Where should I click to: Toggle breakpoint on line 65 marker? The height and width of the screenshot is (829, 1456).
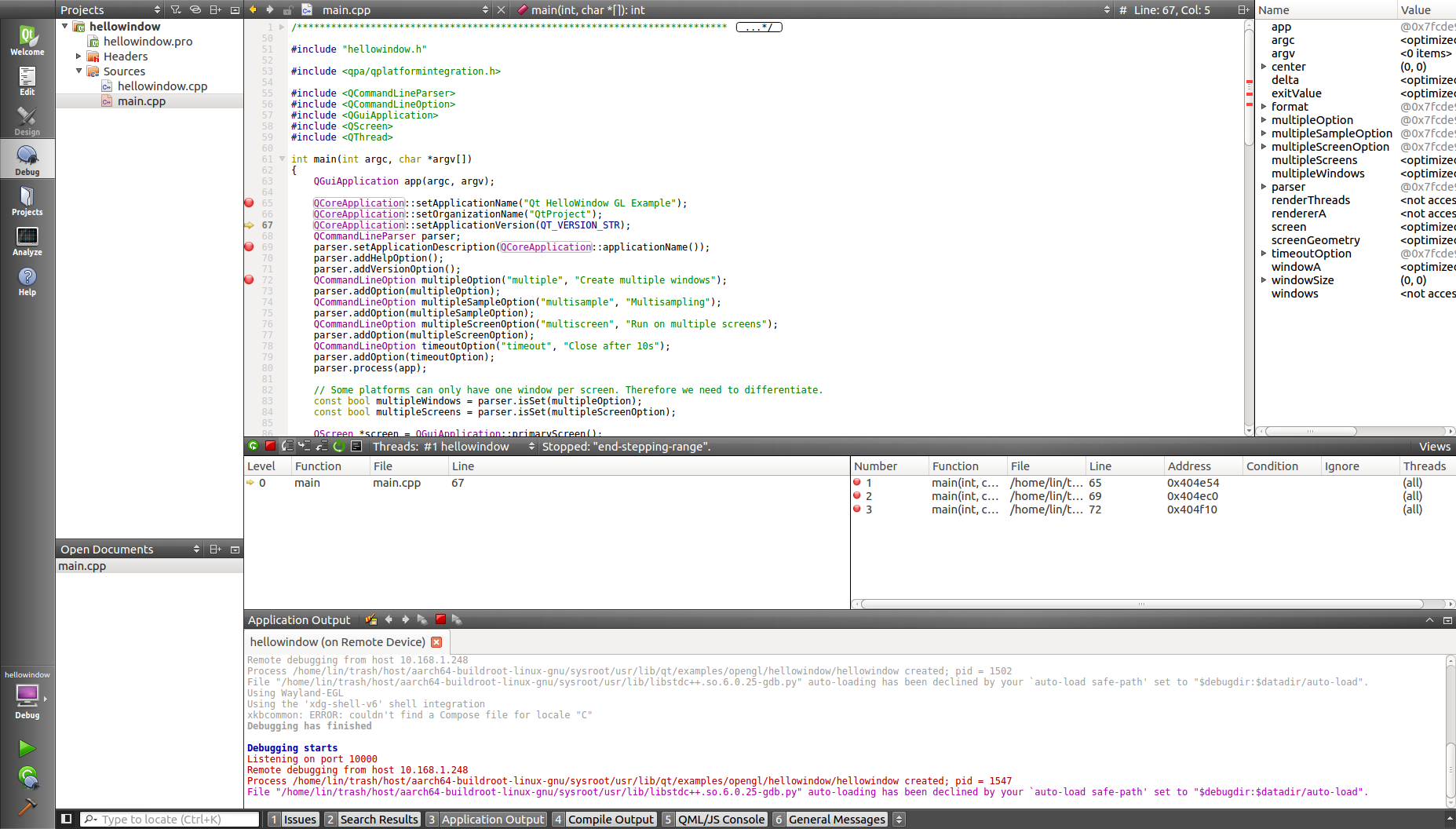[x=249, y=203]
